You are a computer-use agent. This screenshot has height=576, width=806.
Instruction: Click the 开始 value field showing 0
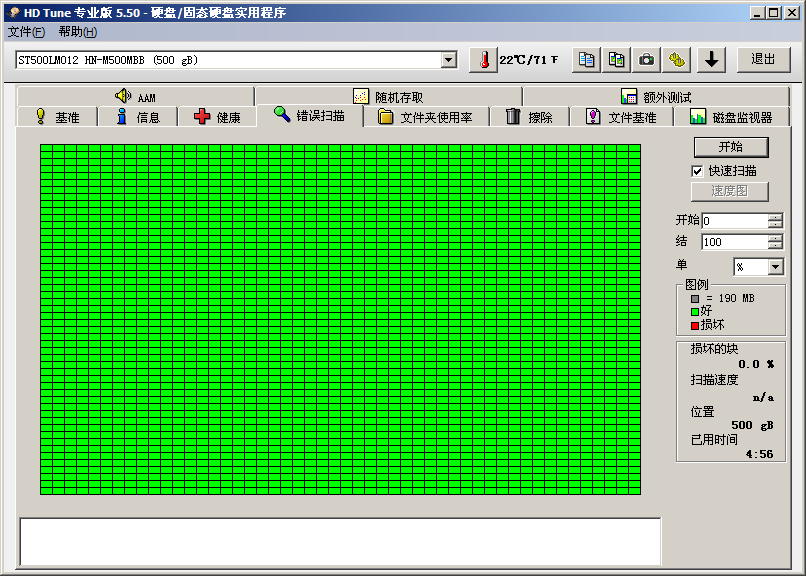735,221
